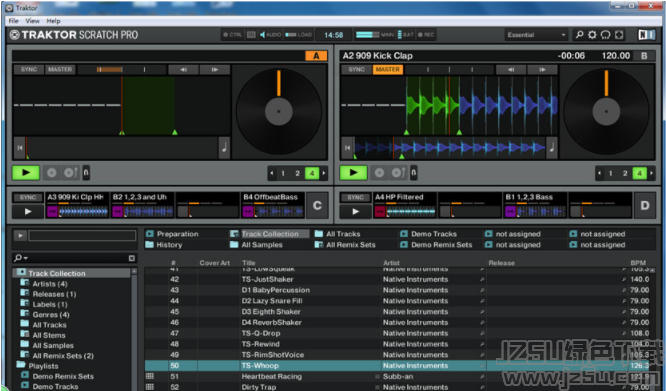Click tempo bend up on Deck A
Screen dimensions: 666x391
[215, 70]
